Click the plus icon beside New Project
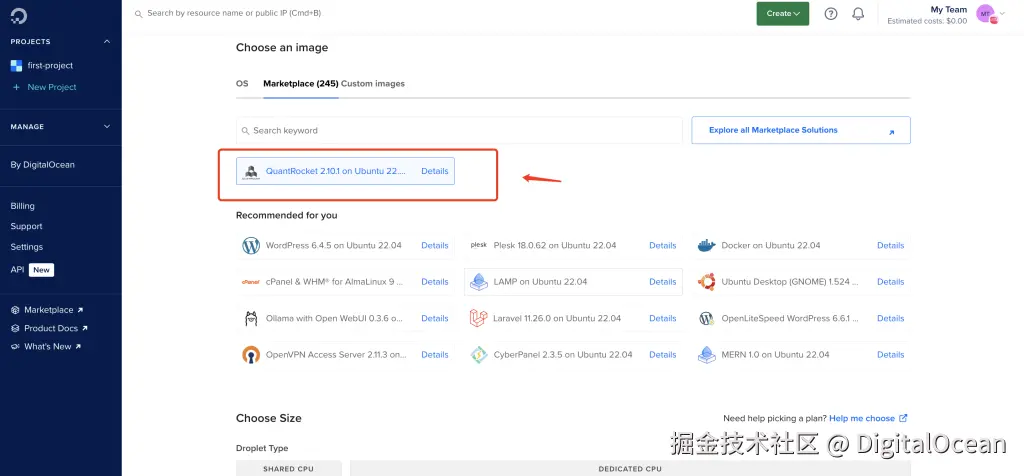Image resolution: width=1024 pixels, height=476 pixels. point(16,87)
